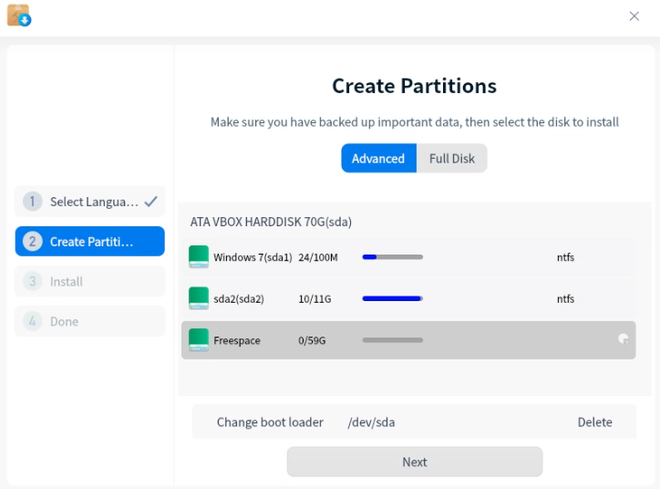This screenshot has height=489, width=660.
Task: Click the sda2 usage progress bar
Action: (392, 298)
